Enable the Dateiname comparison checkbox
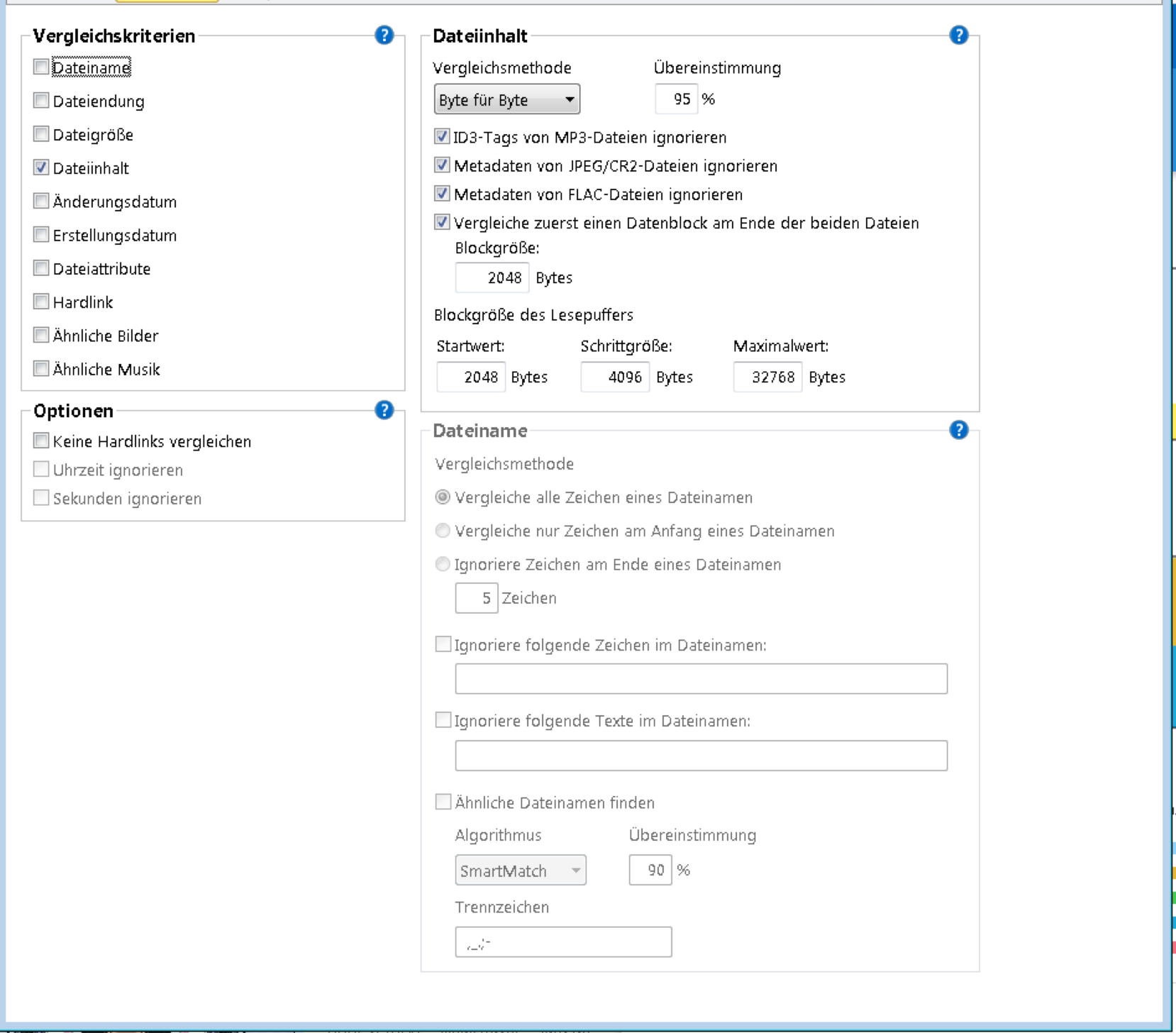This screenshot has width=1176, height=1033. (42, 67)
